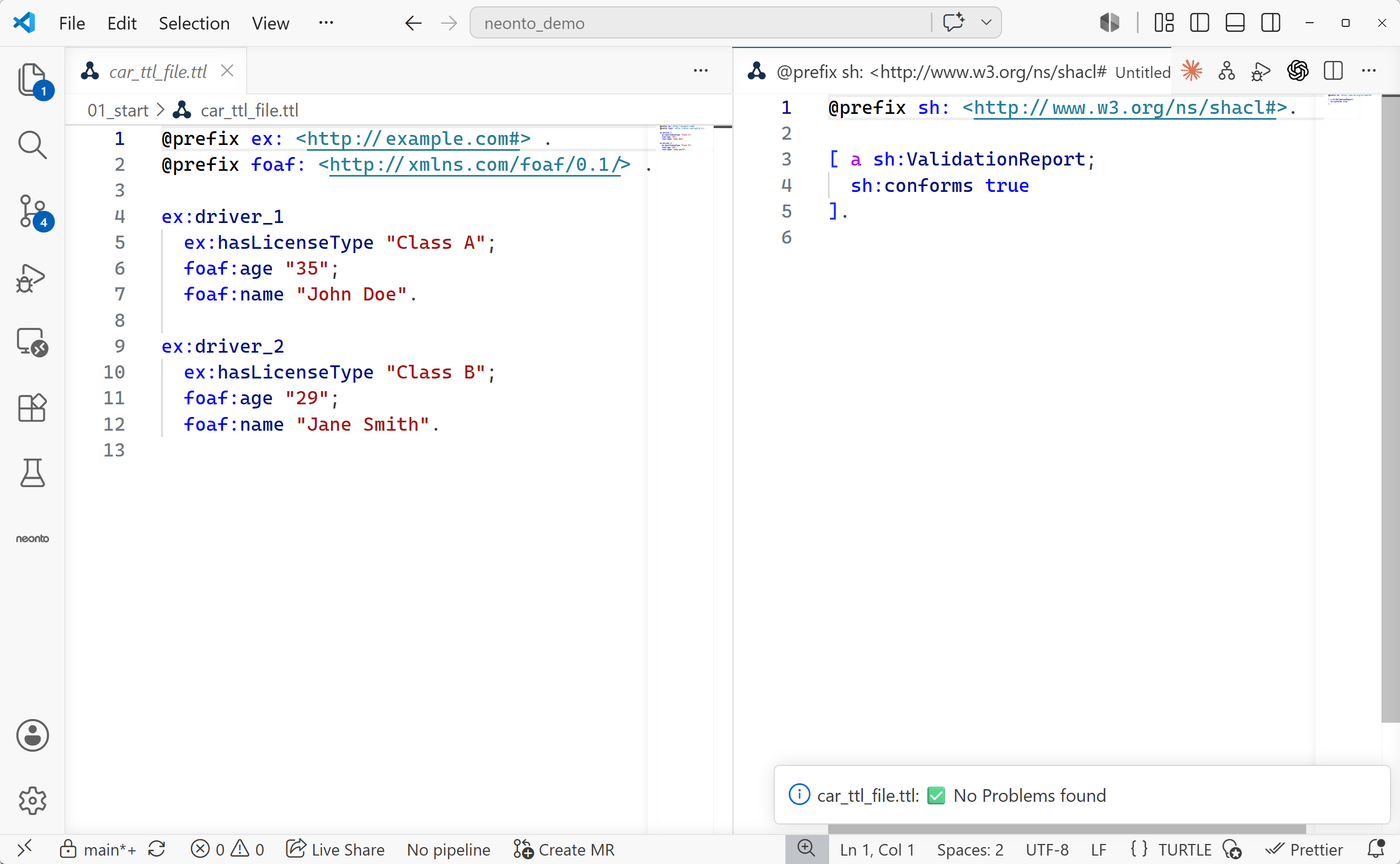Open the Testing flask view

(x=33, y=472)
